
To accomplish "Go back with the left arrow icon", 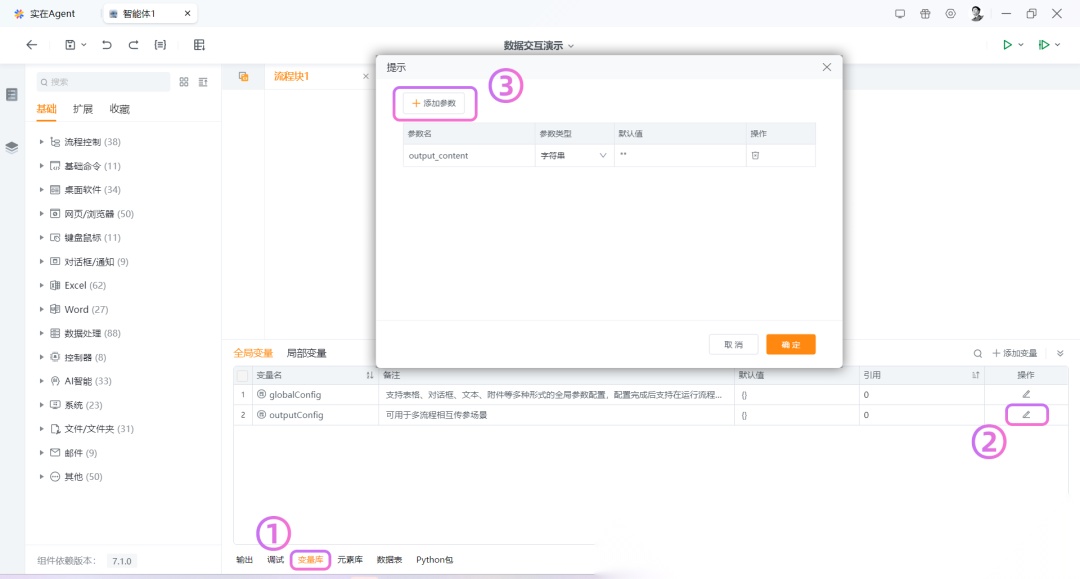I will coord(32,45).
